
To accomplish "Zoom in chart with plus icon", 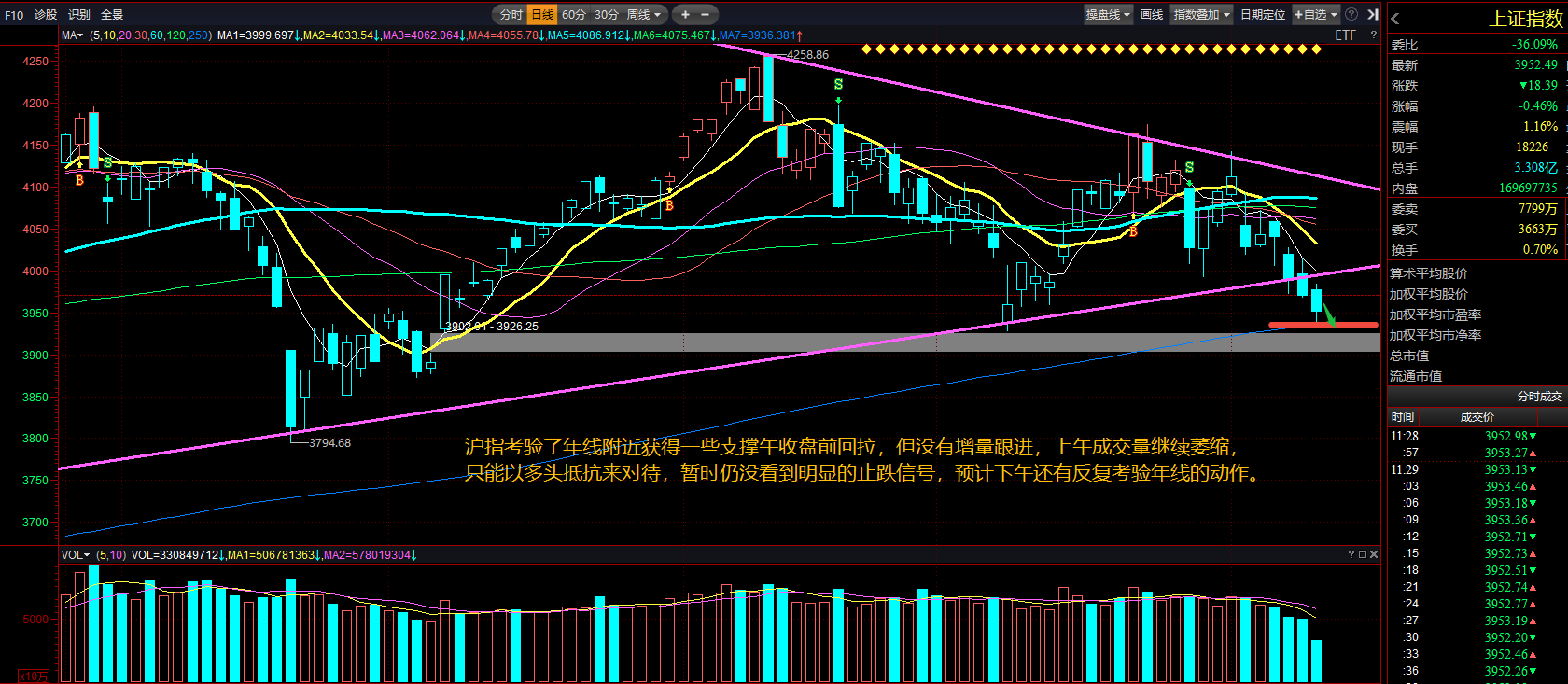I will pos(685,14).
